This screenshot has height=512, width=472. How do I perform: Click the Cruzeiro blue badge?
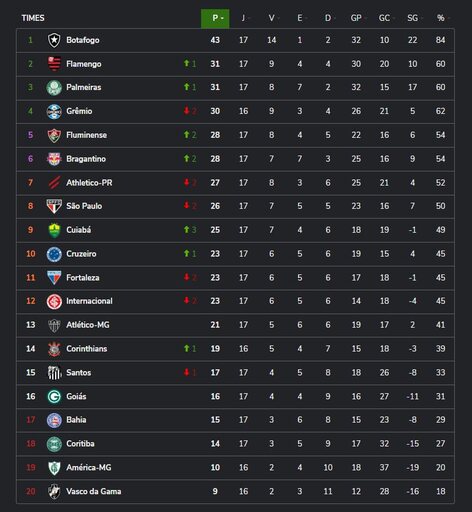pyautogui.click(x=54, y=254)
